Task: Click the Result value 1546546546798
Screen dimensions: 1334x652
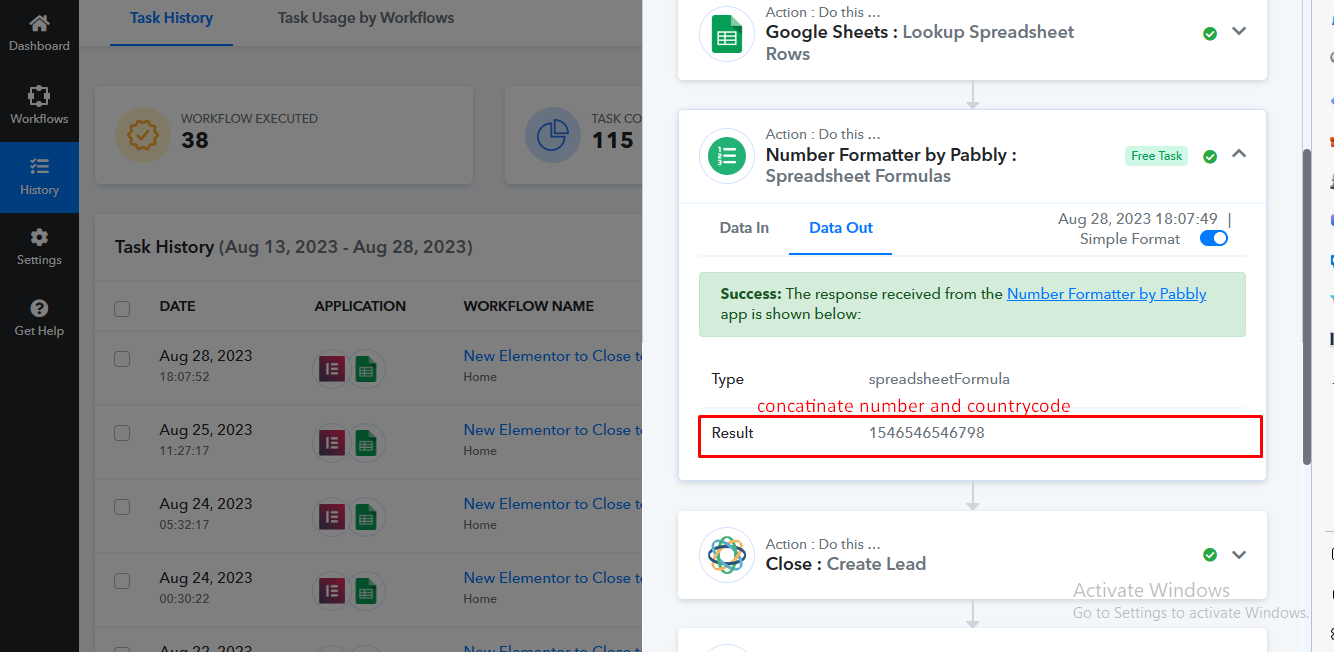Action: click(927, 433)
